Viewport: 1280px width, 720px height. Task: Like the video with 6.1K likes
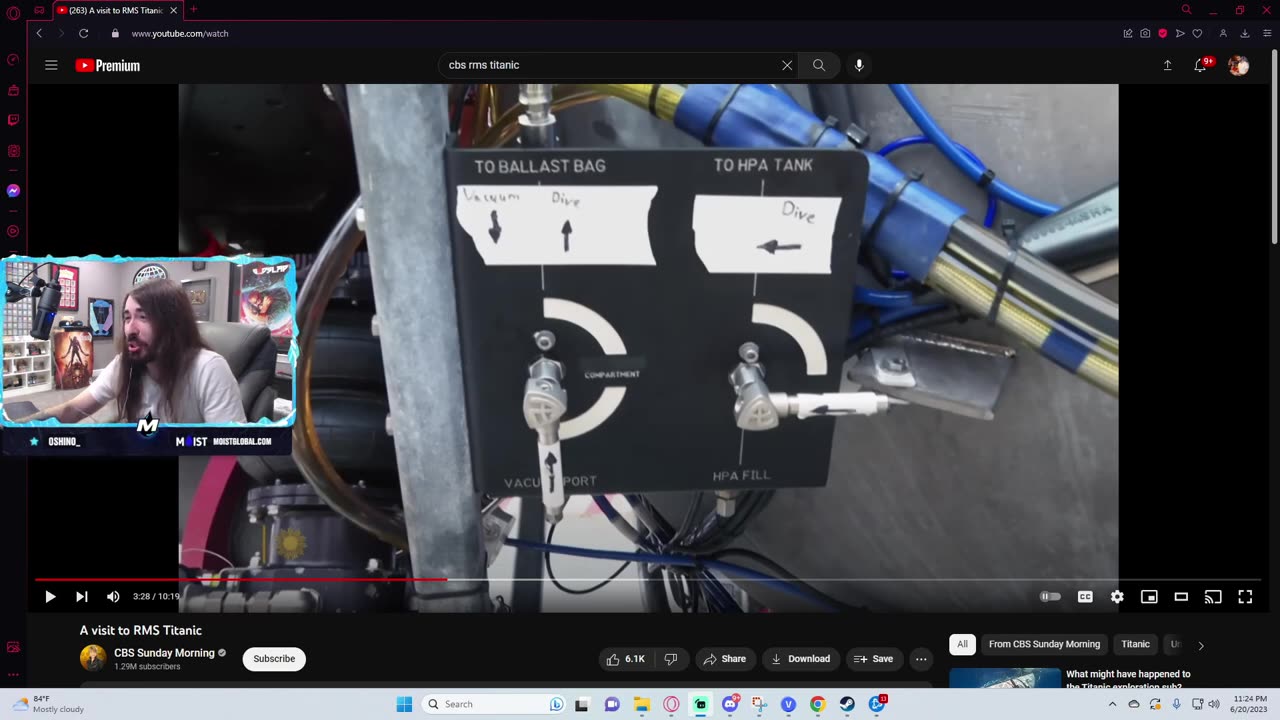625,659
